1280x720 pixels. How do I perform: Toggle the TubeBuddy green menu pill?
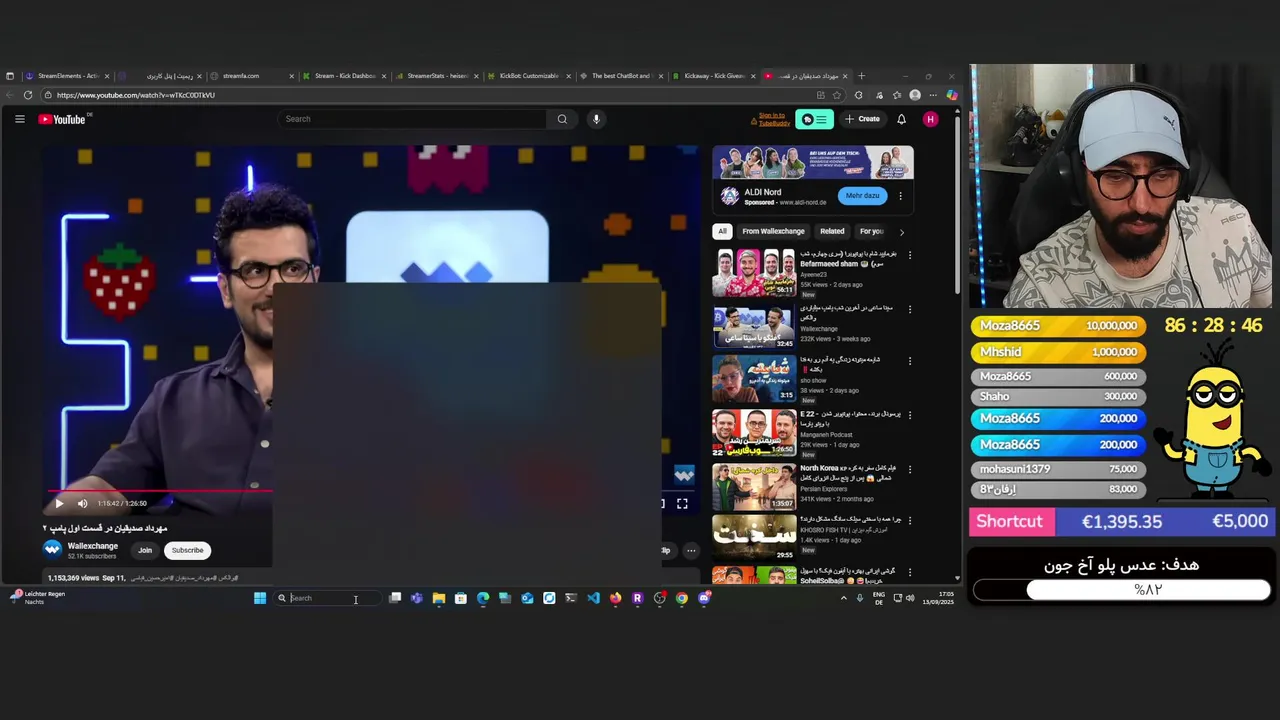point(815,119)
